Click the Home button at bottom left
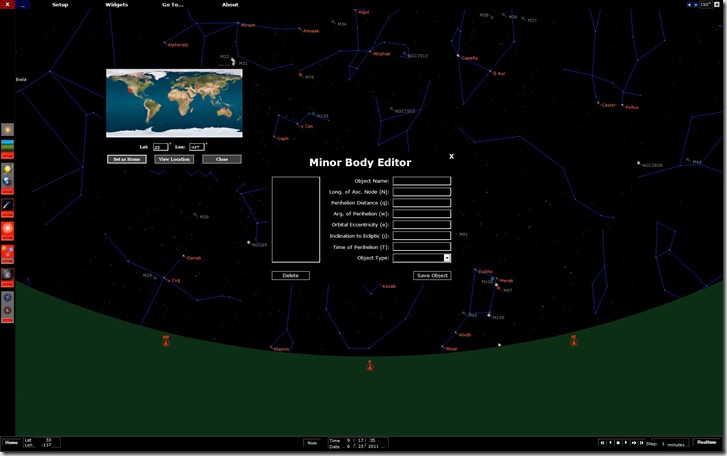 [x=12, y=443]
